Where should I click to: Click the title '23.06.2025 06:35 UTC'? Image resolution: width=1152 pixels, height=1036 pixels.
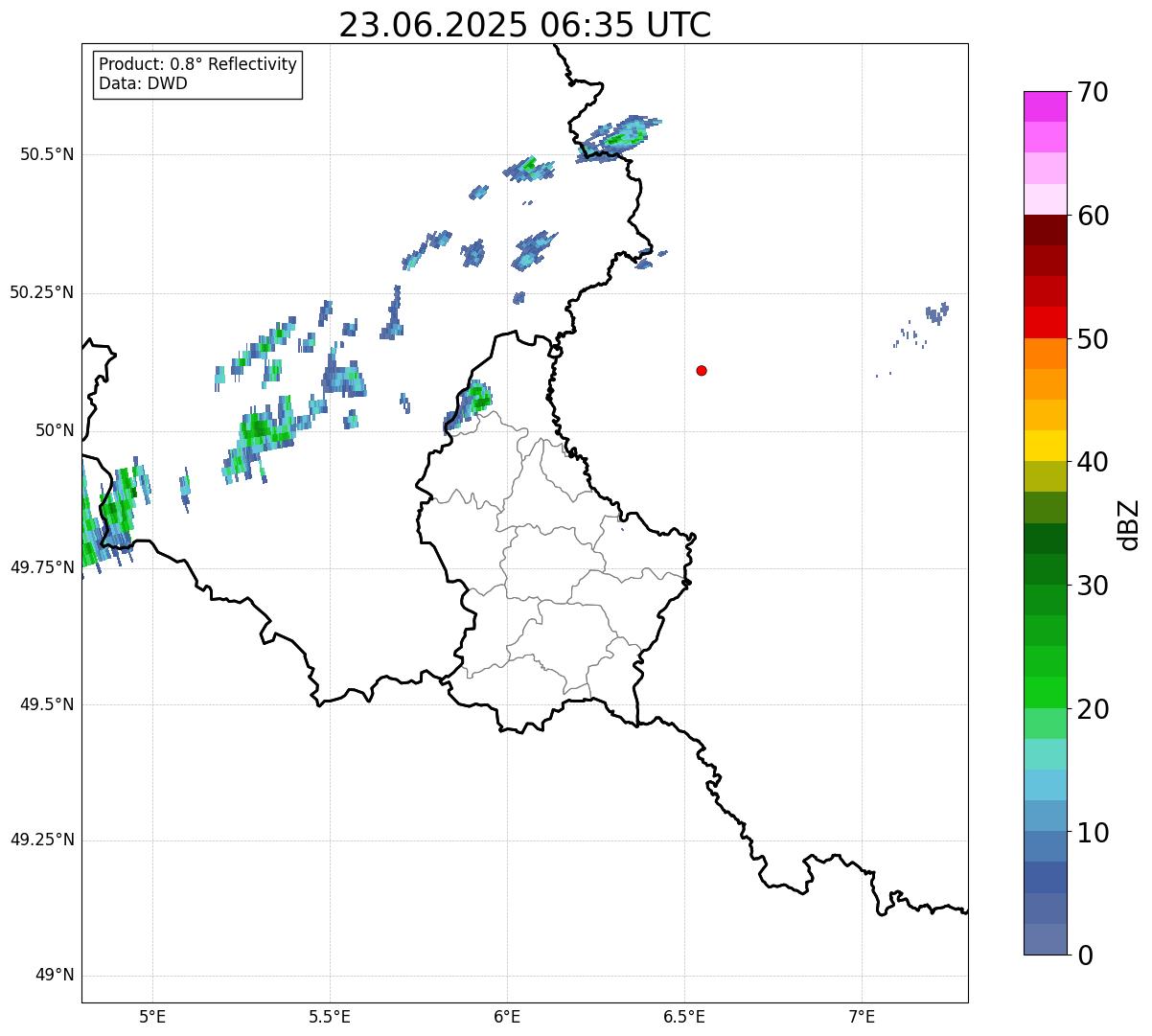(525, 25)
